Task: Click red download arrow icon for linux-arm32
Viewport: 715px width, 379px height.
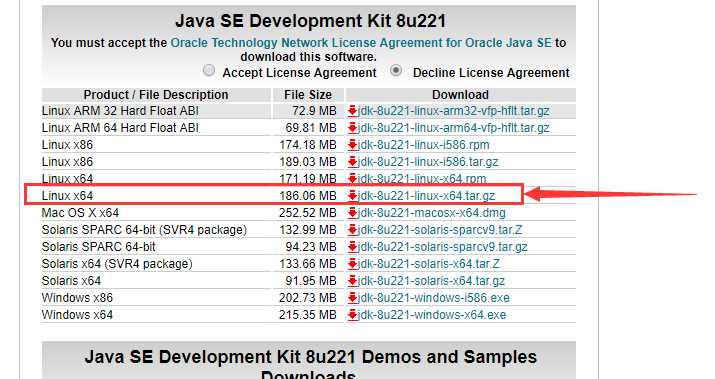Action: click(x=352, y=111)
